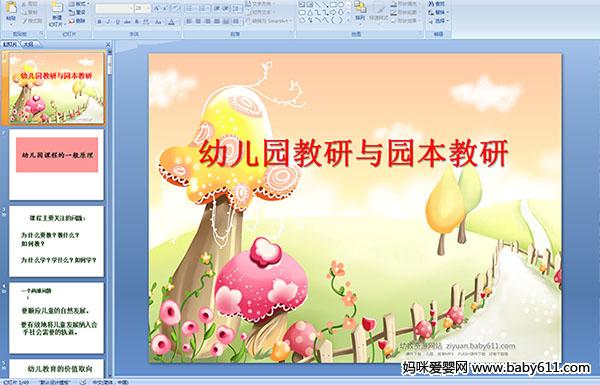The width and height of the screenshot is (600, 385).
Task: Select the second slide thumbnail 幼儿园课程的一般原理
Action: point(56,165)
